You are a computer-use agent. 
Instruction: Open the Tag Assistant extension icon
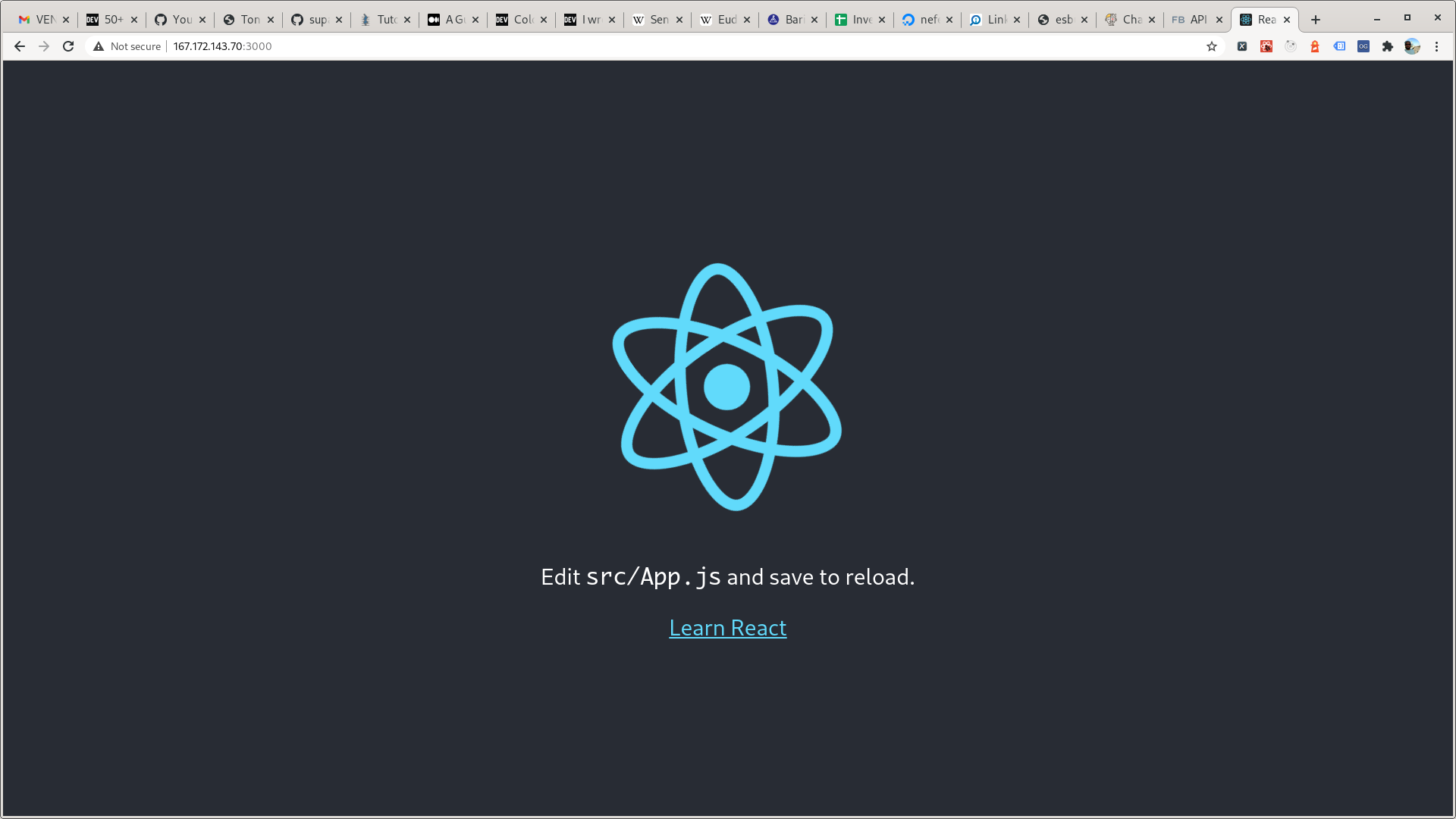pos(1339,46)
